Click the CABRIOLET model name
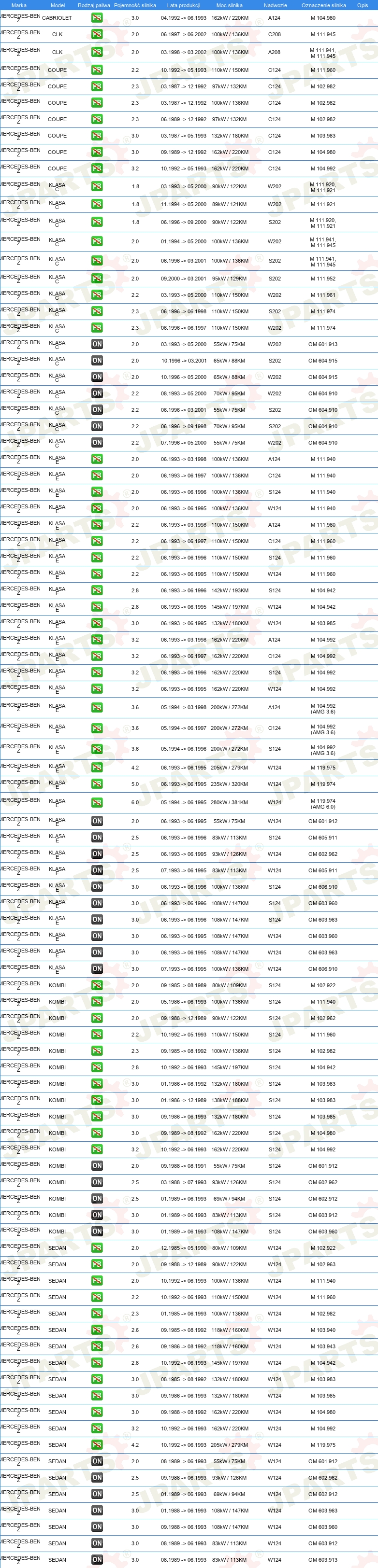The height and width of the screenshot is (1568, 378). (57, 18)
